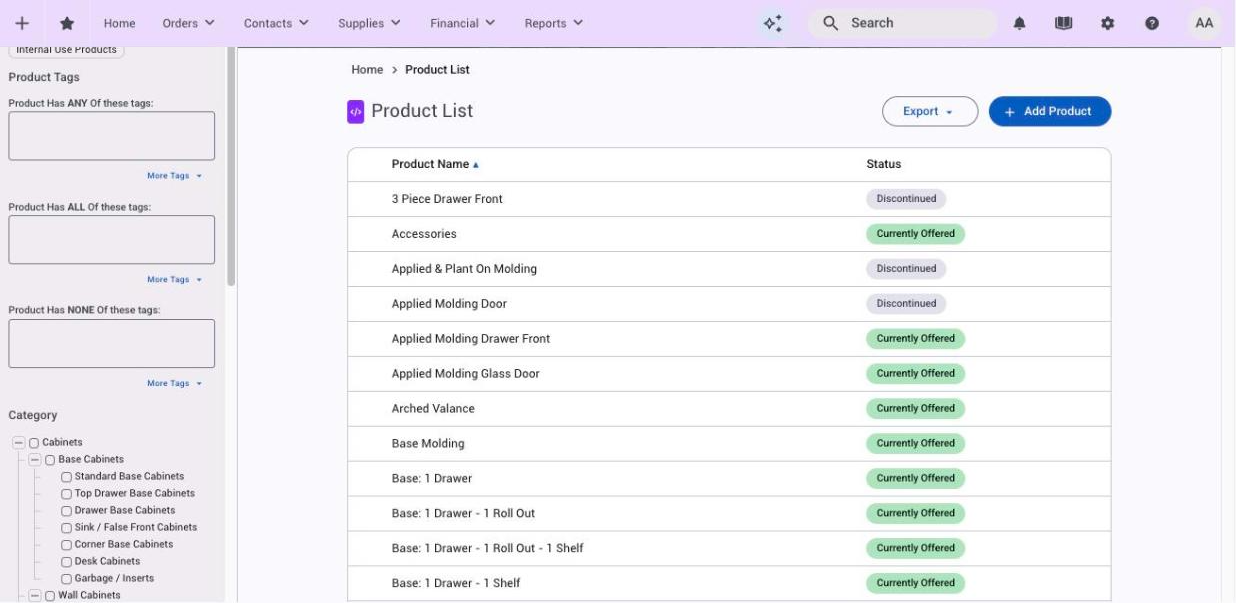1236x603 pixels.
Task: Select Applied Molding Drawer Front row
Action: click(x=729, y=339)
